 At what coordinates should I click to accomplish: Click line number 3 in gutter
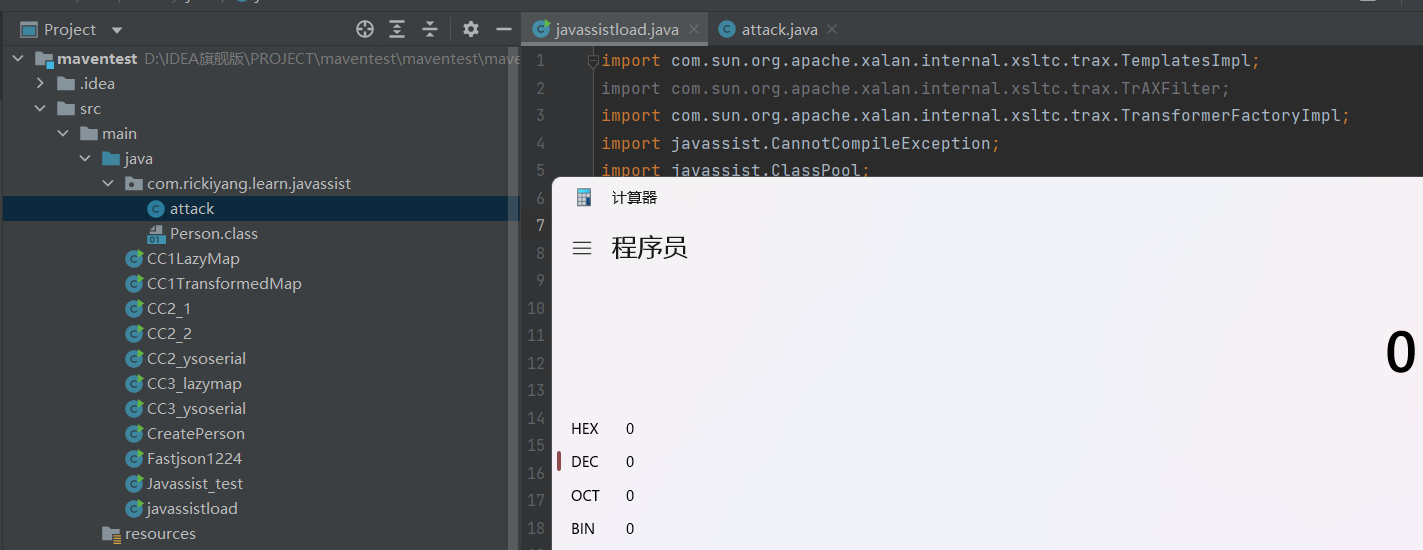539,116
